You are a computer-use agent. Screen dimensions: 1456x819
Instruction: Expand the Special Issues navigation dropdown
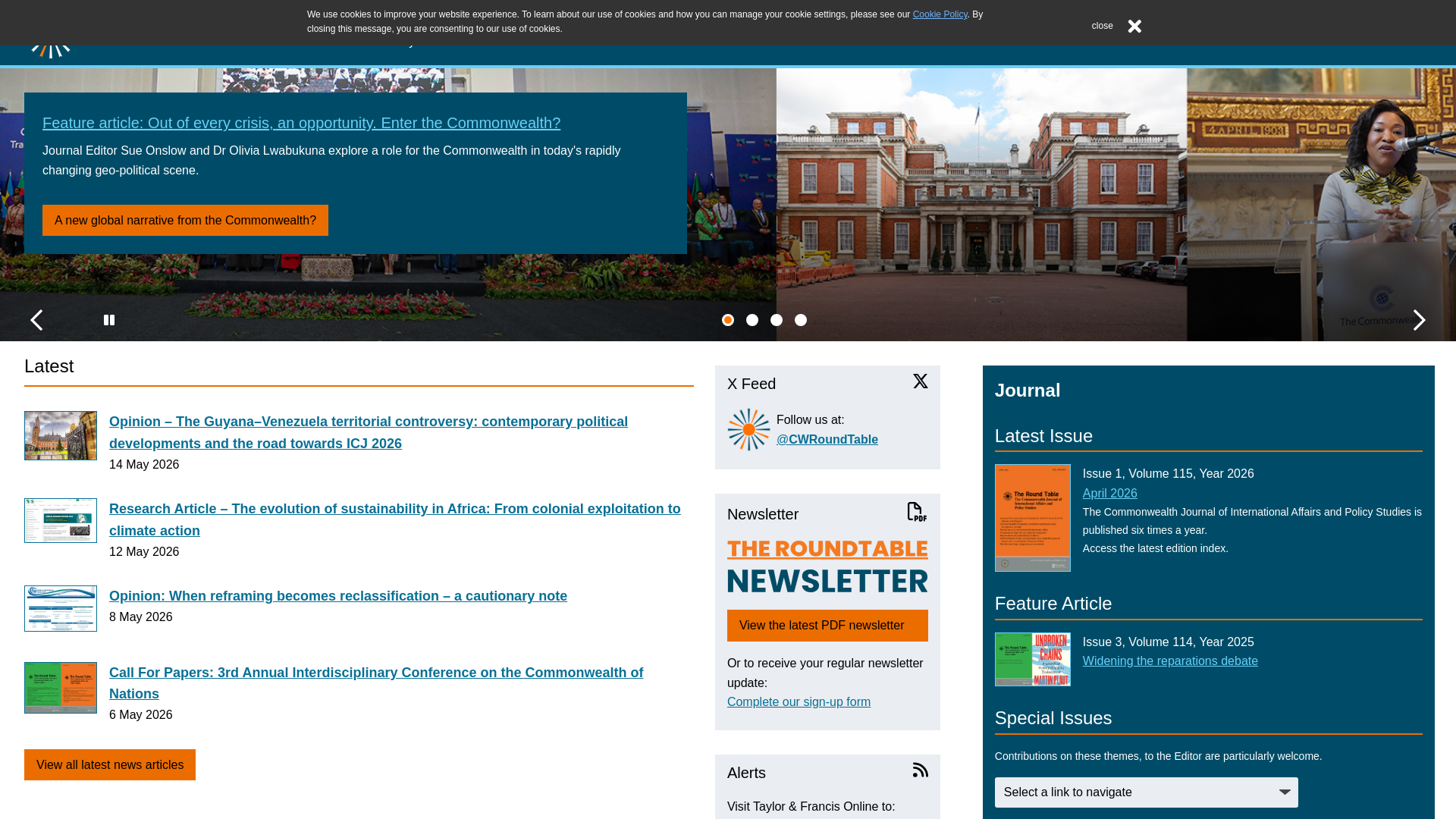click(1146, 792)
